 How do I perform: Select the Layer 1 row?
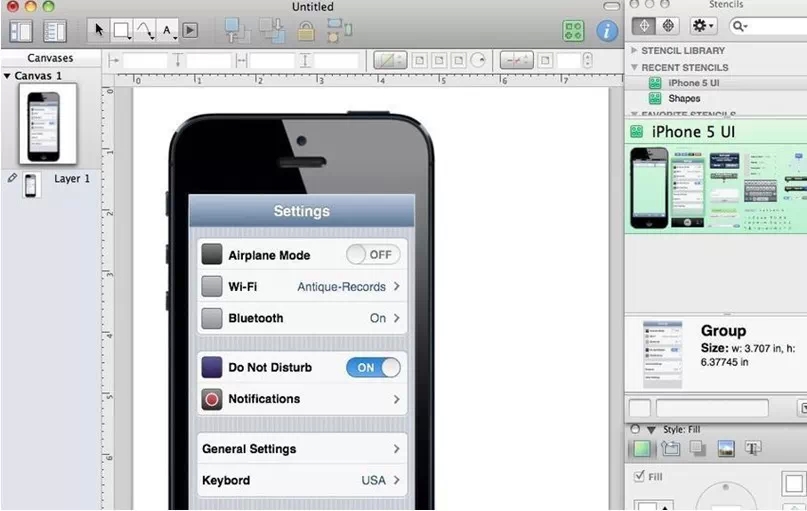(50, 179)
